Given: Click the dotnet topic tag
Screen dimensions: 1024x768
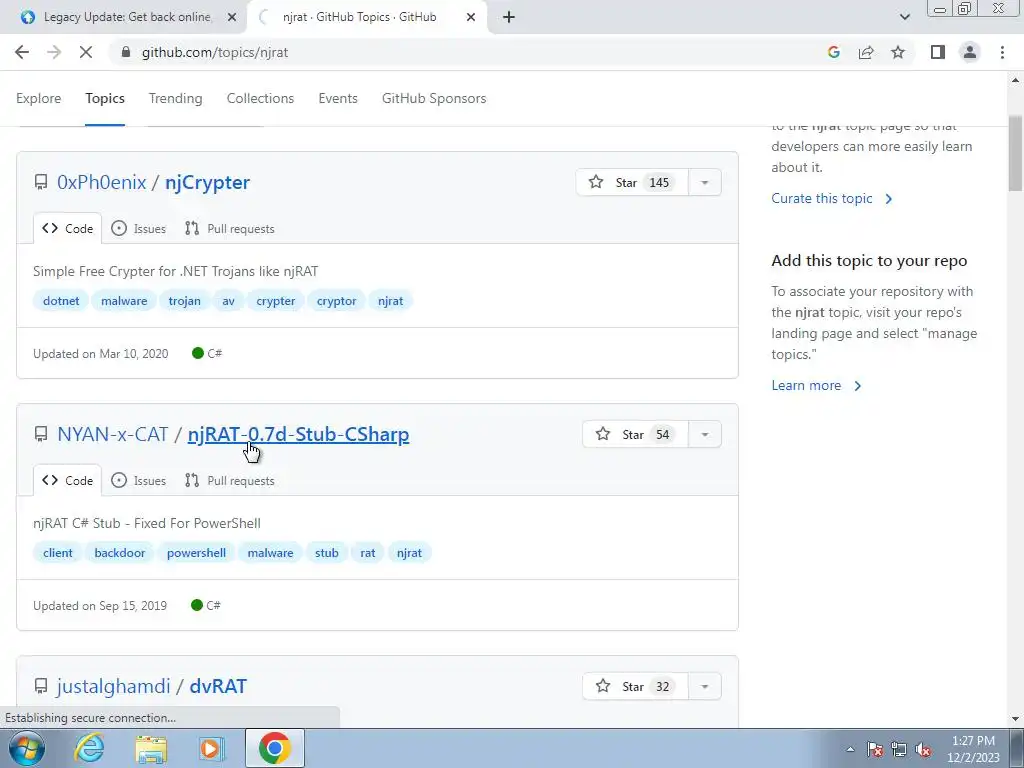Looking at the screenshot, I should pyautogui.click(x=61, y=301).
